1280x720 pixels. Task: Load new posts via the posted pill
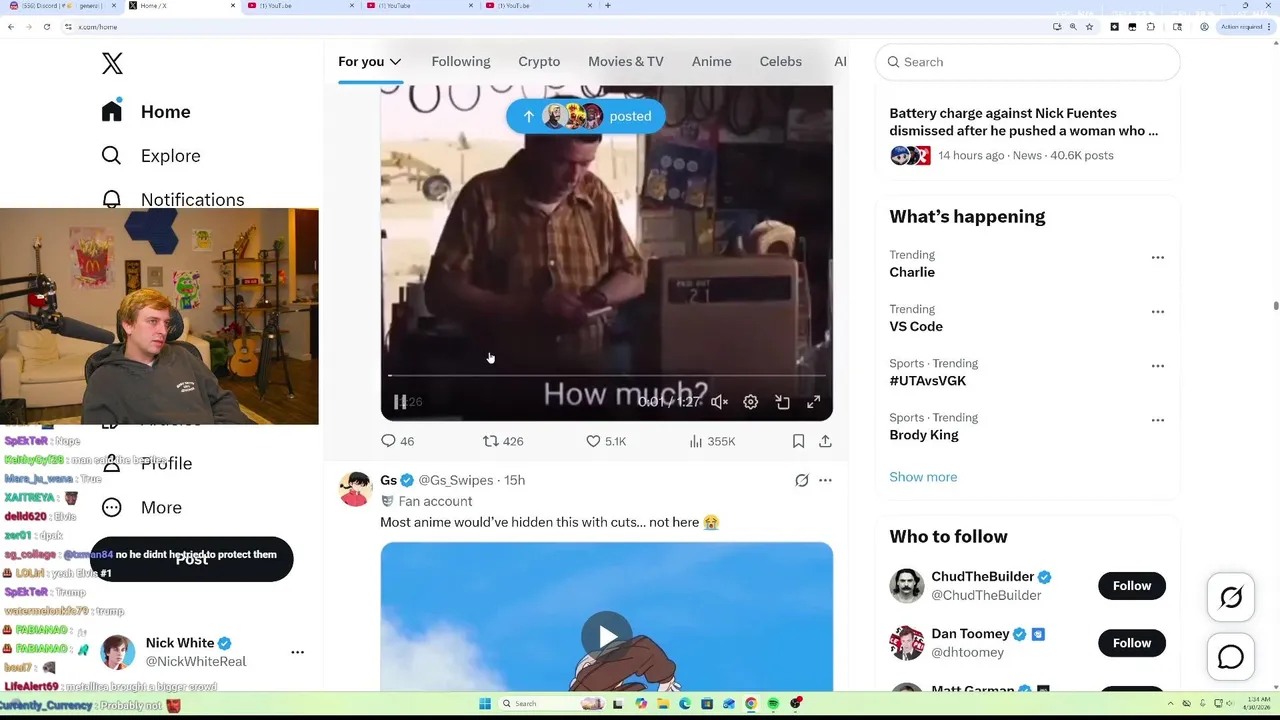(x=585, y=116)
